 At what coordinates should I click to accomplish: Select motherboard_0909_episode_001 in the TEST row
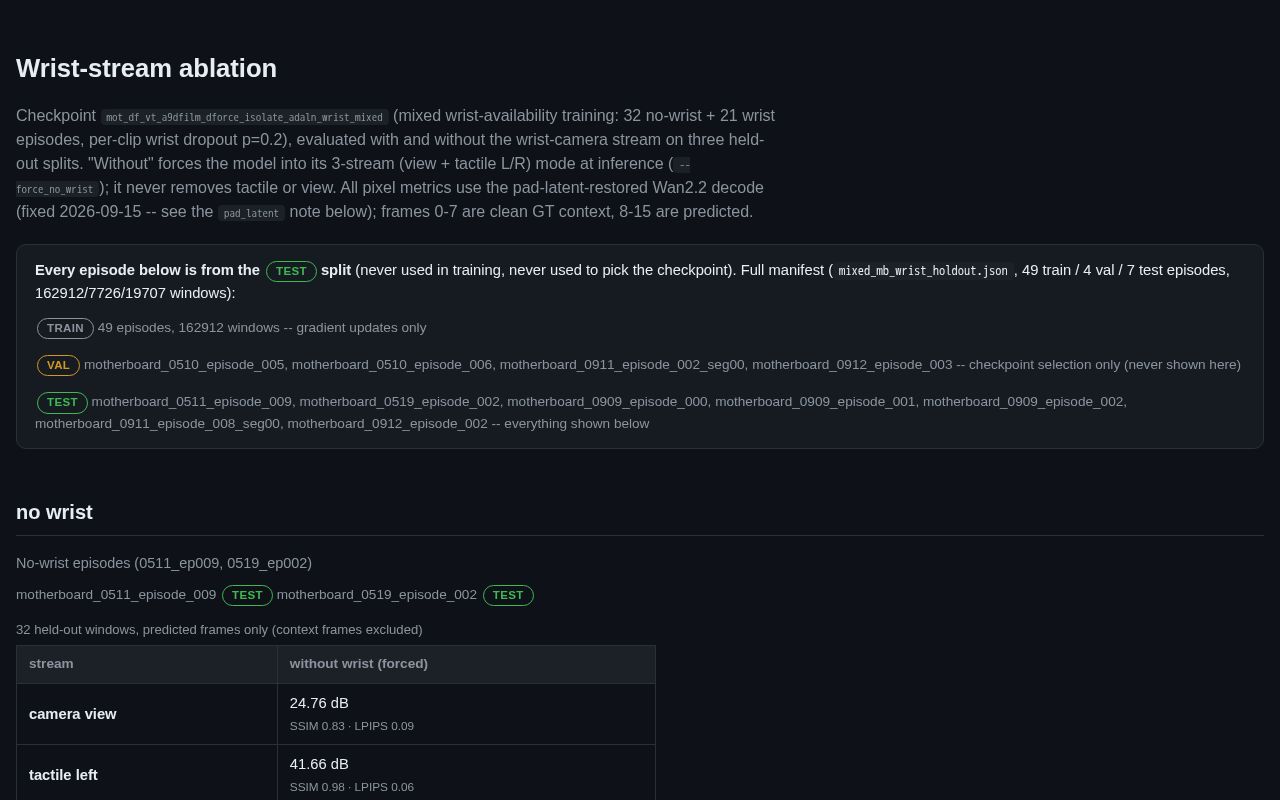coord(815,402)
